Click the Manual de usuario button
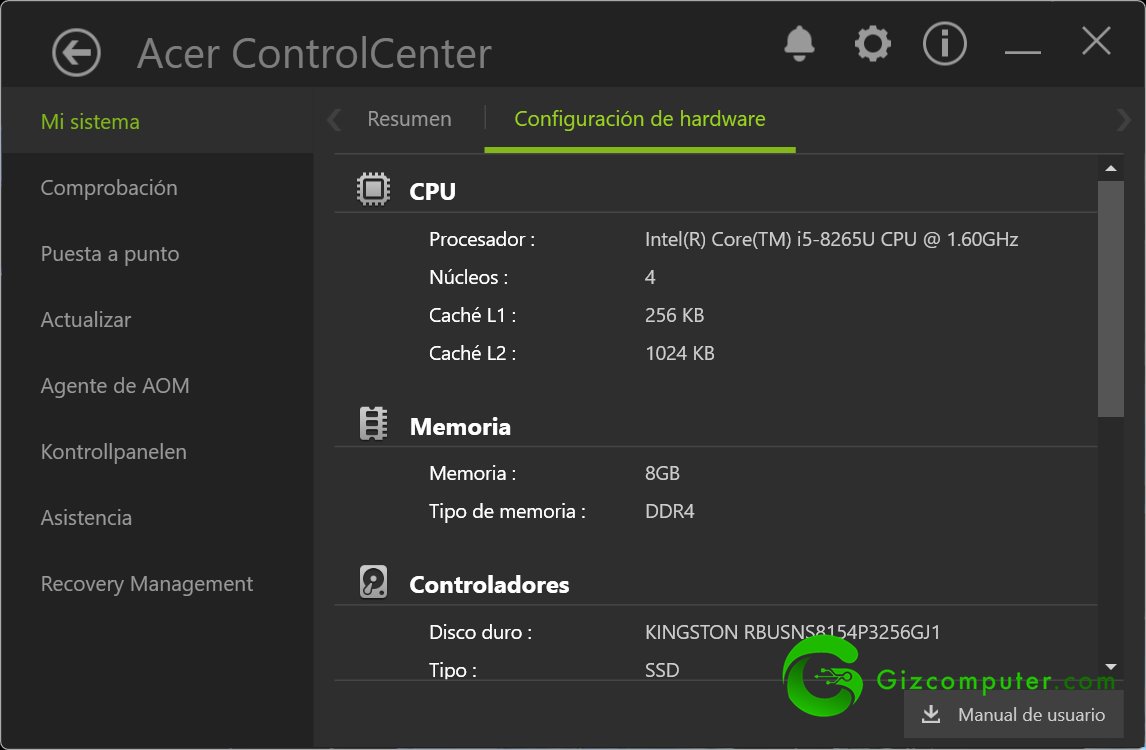The image size is (1146, 750). (1014, 714)
